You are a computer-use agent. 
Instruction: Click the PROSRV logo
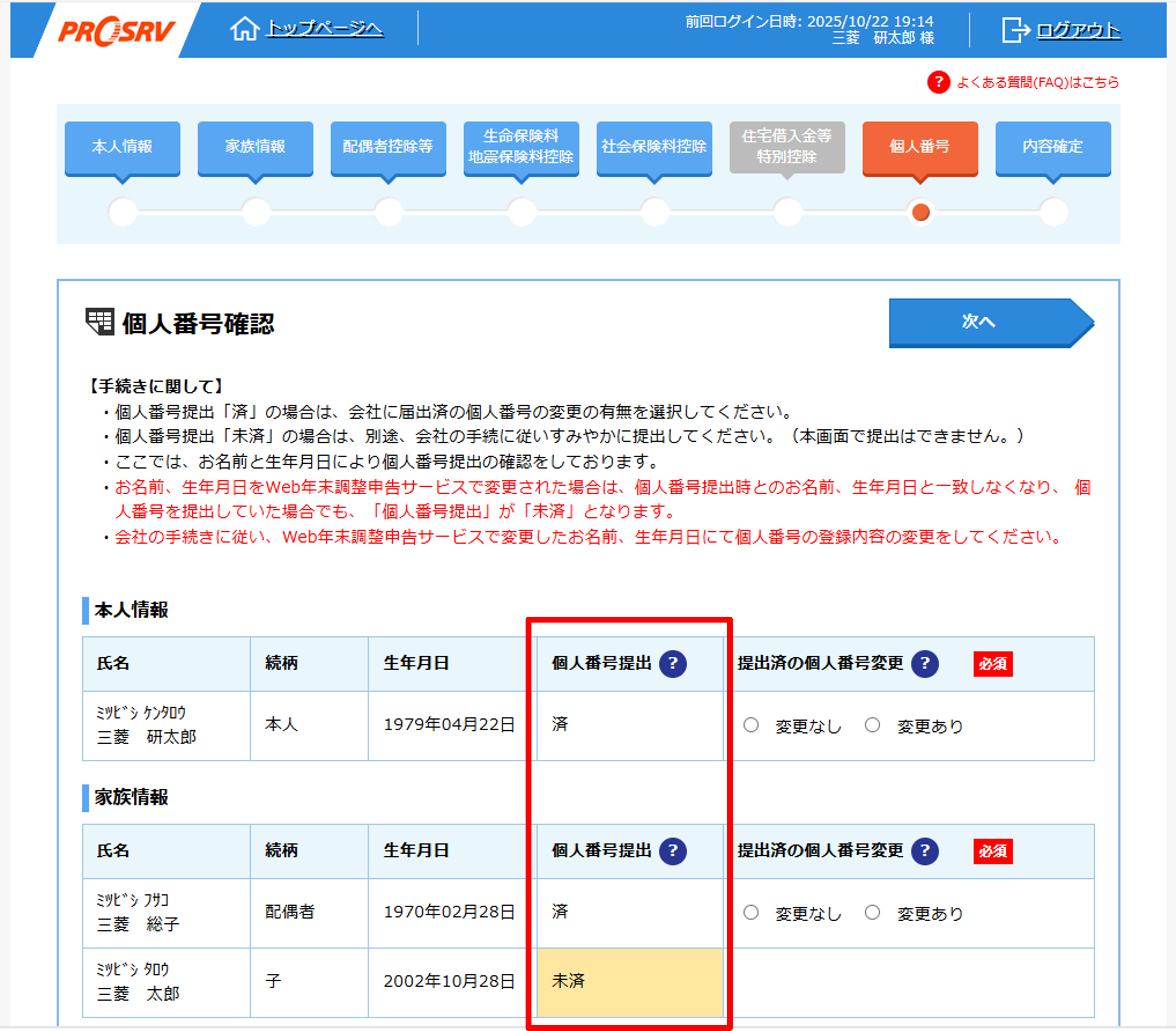pos(116,30)
